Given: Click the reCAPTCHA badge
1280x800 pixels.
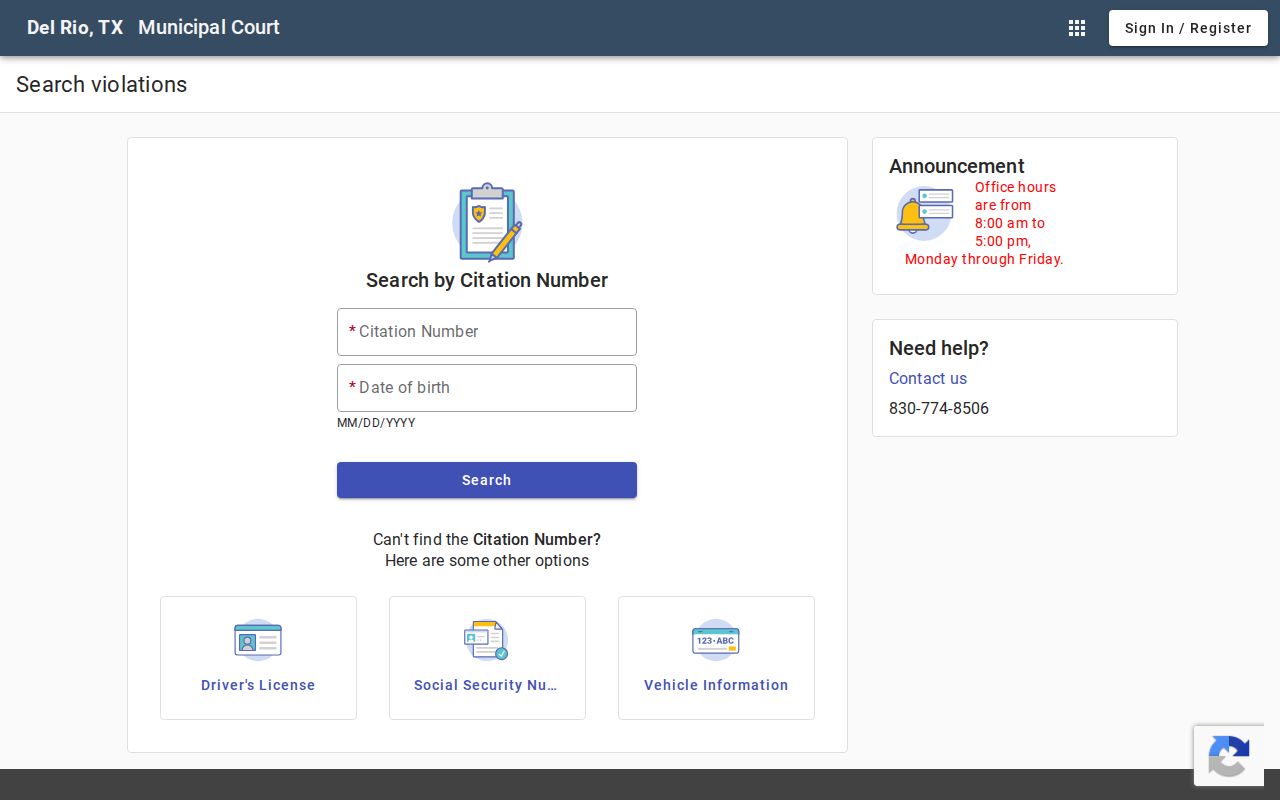Looking at the screenshot, I should tap(1229, 756).
